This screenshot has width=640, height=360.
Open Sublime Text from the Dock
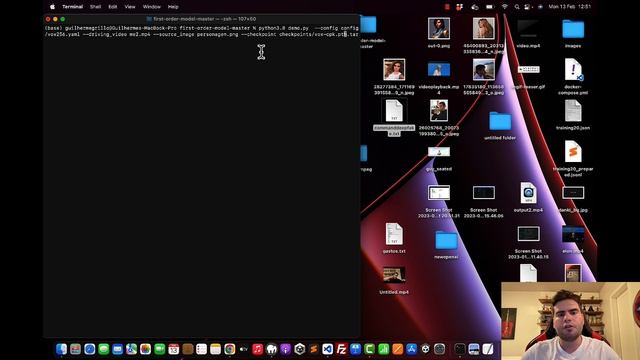(x=313, y=349)
